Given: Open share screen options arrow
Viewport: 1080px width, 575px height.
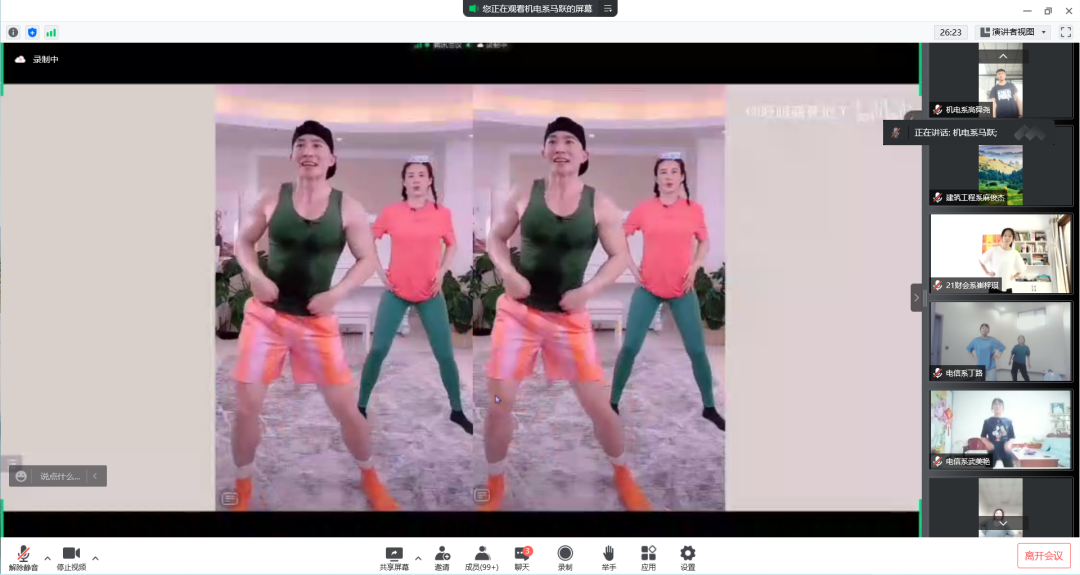Looking at the screenshot, I should click(418, 558).
